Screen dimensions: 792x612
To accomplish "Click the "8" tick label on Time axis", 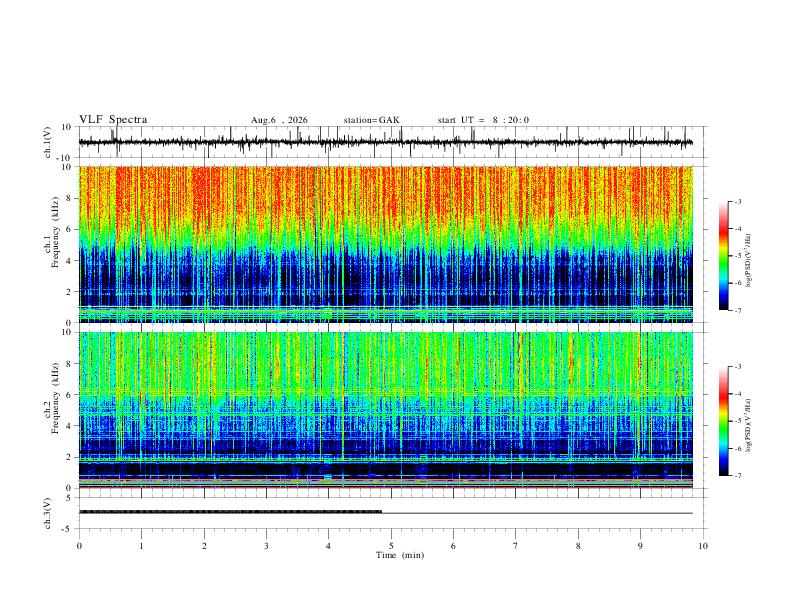I will pyautogui.click(x=578, y=546).
